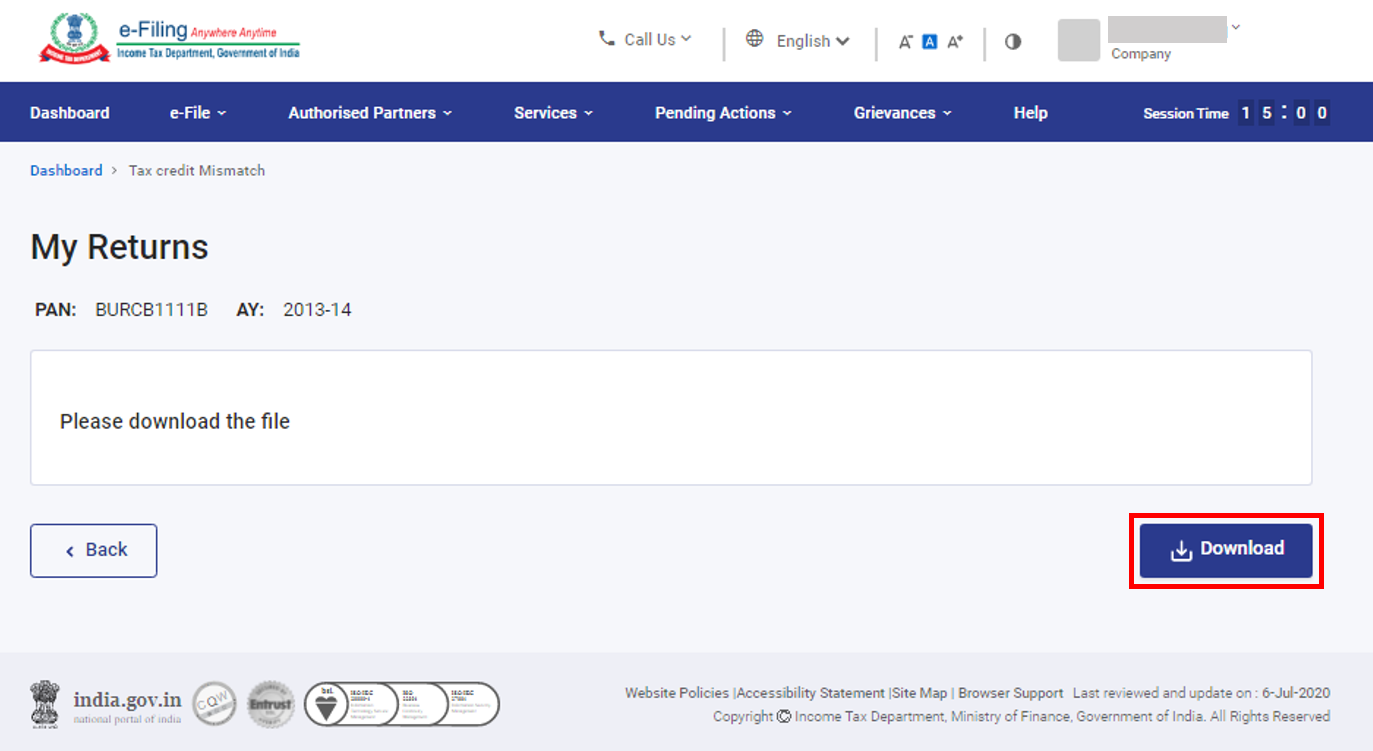The image size is (1373, 751).
Task: Open the Authorised Partners menu
Action: [370, 113]
